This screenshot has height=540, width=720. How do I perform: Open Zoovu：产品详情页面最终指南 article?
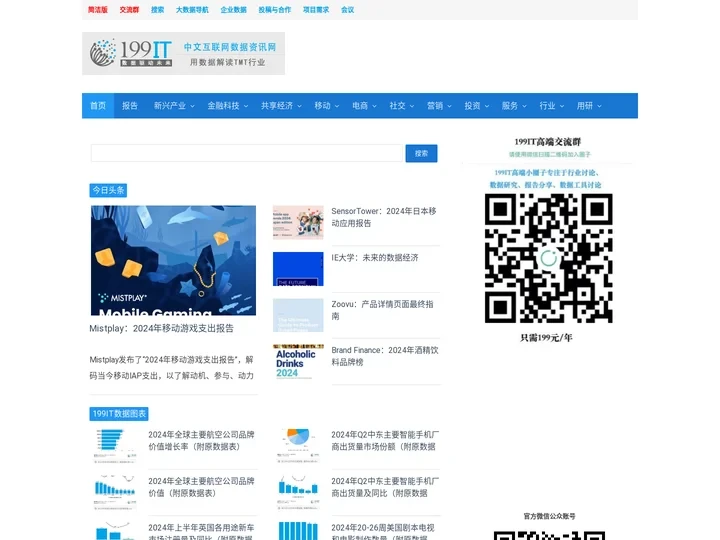click(x=382, y=310)
